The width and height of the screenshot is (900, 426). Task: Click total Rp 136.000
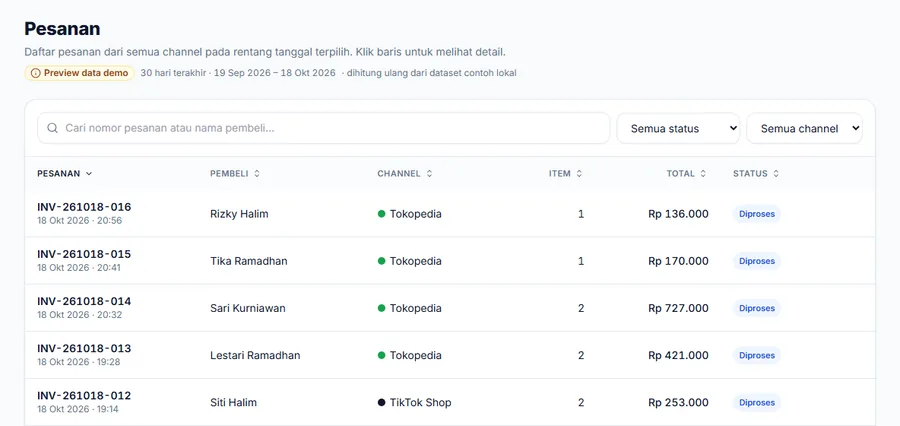tap(678, 214)
